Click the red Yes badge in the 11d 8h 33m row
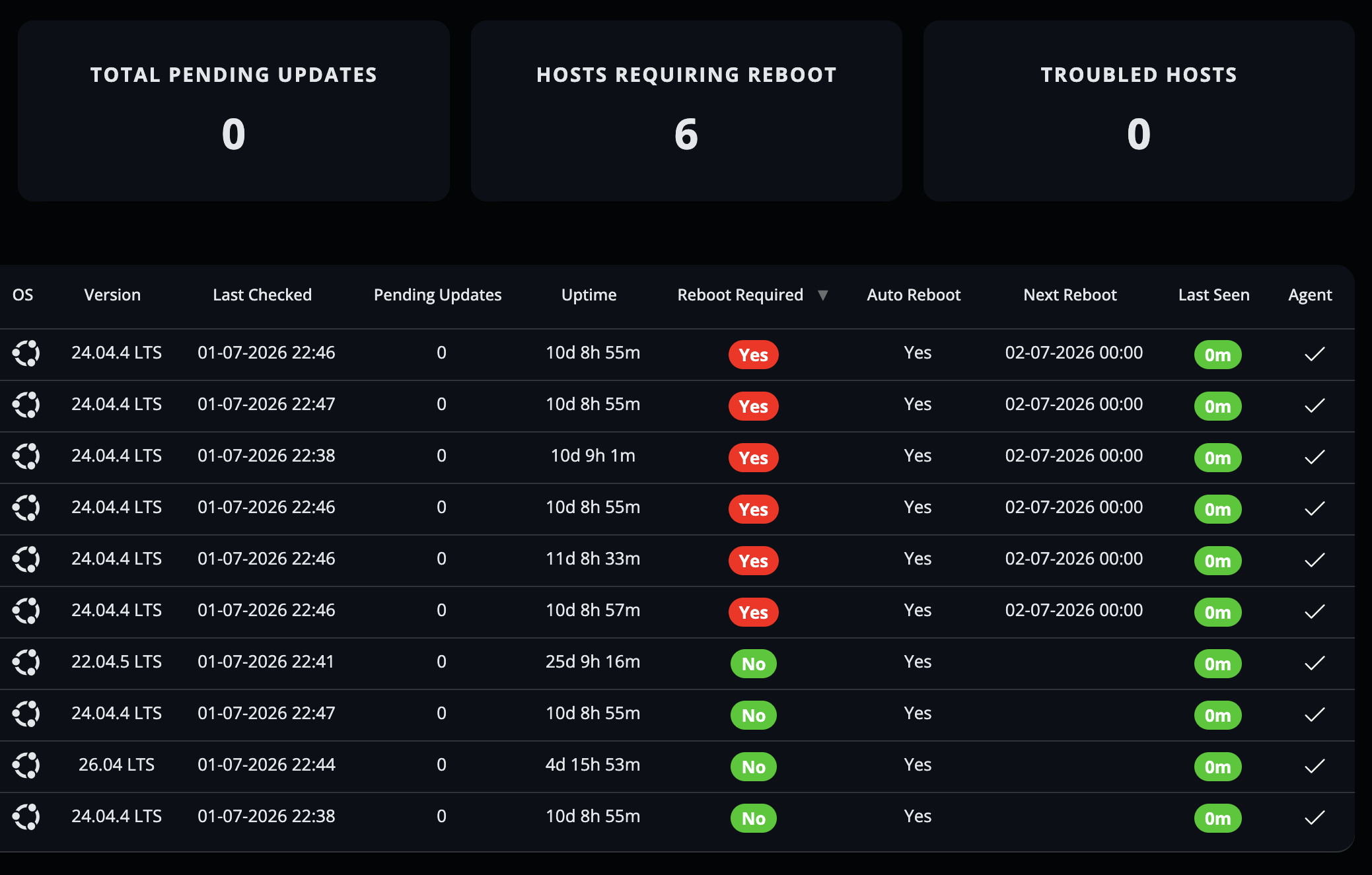 (x=754, y=561)
